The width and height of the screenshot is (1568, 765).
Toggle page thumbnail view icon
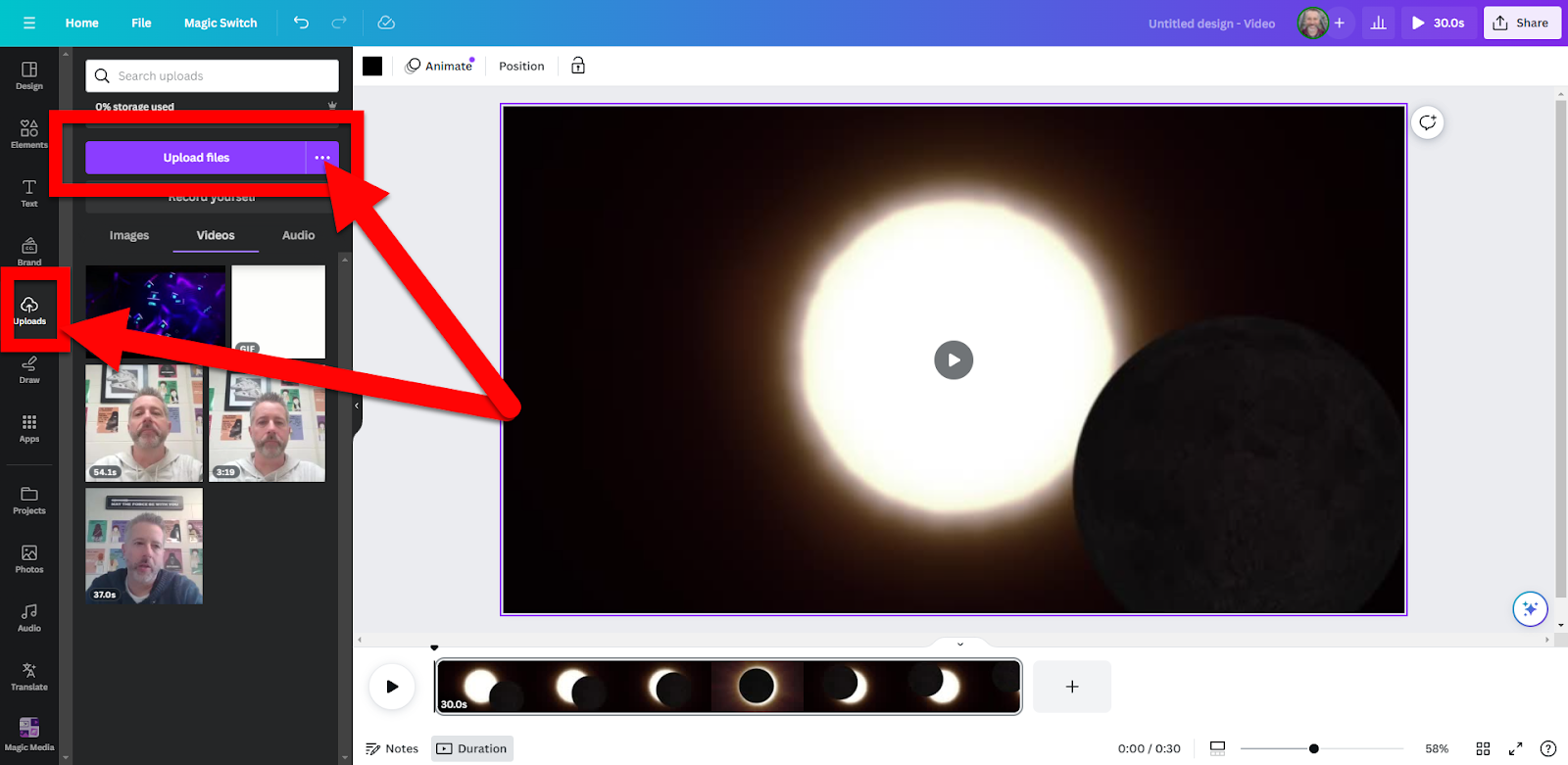coord(1217,748)
